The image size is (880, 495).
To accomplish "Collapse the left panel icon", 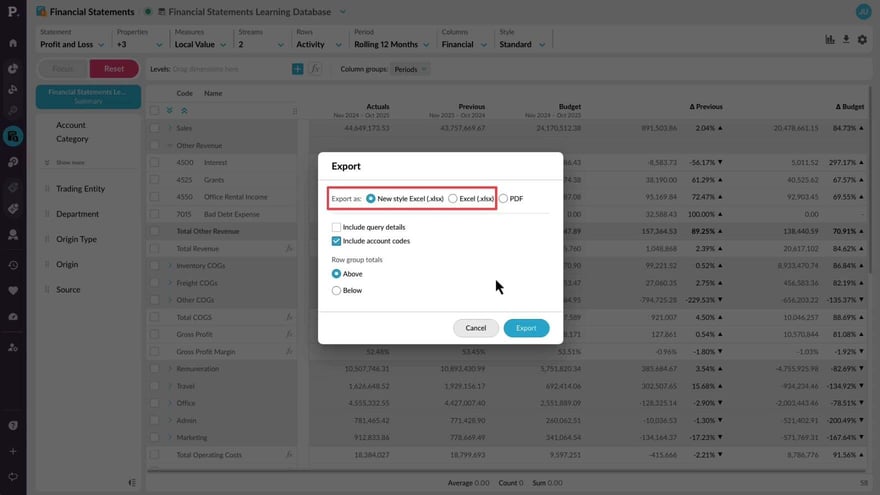I will [x=132, y=483].
